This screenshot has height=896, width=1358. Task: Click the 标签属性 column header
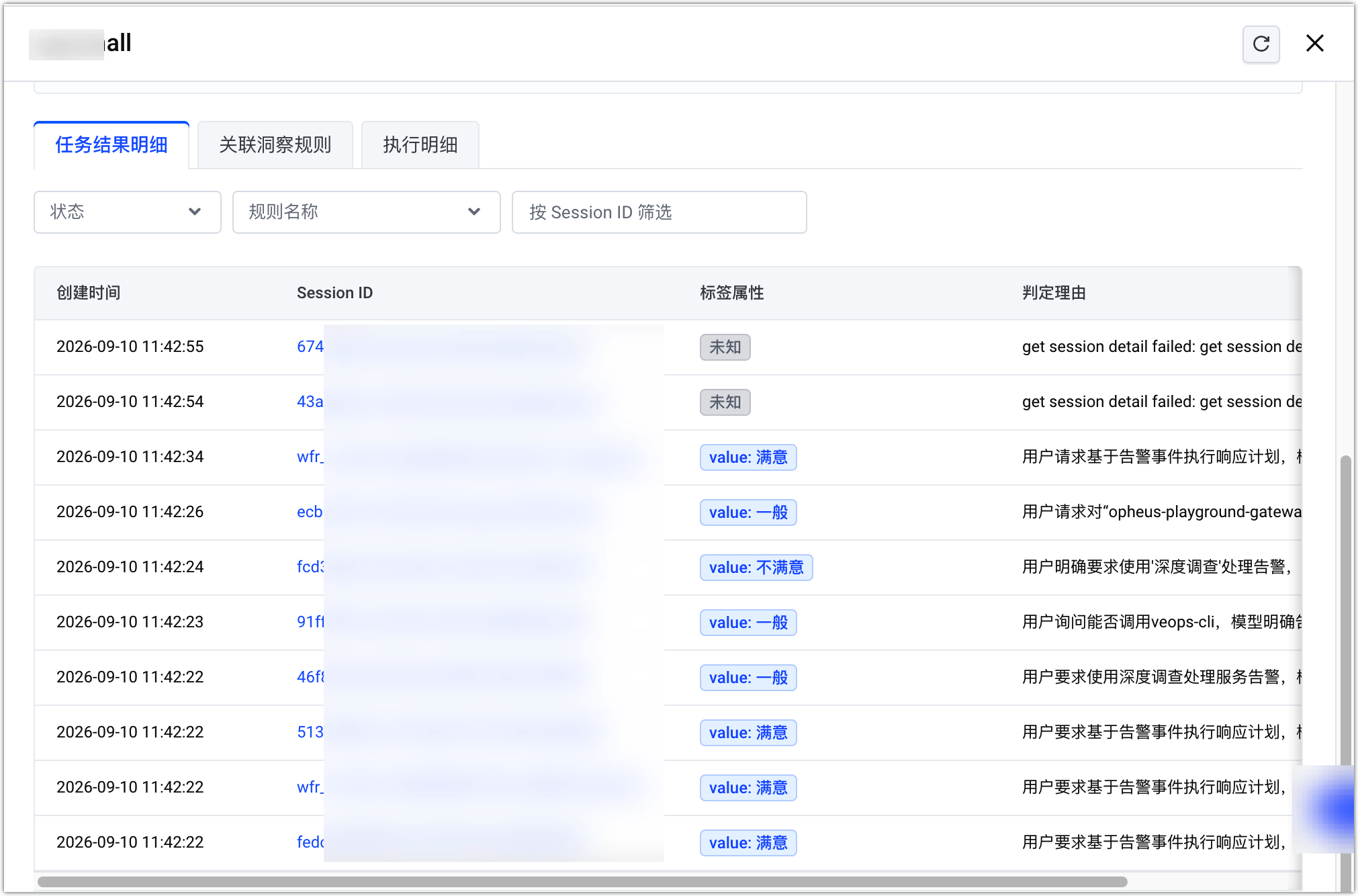732,293
